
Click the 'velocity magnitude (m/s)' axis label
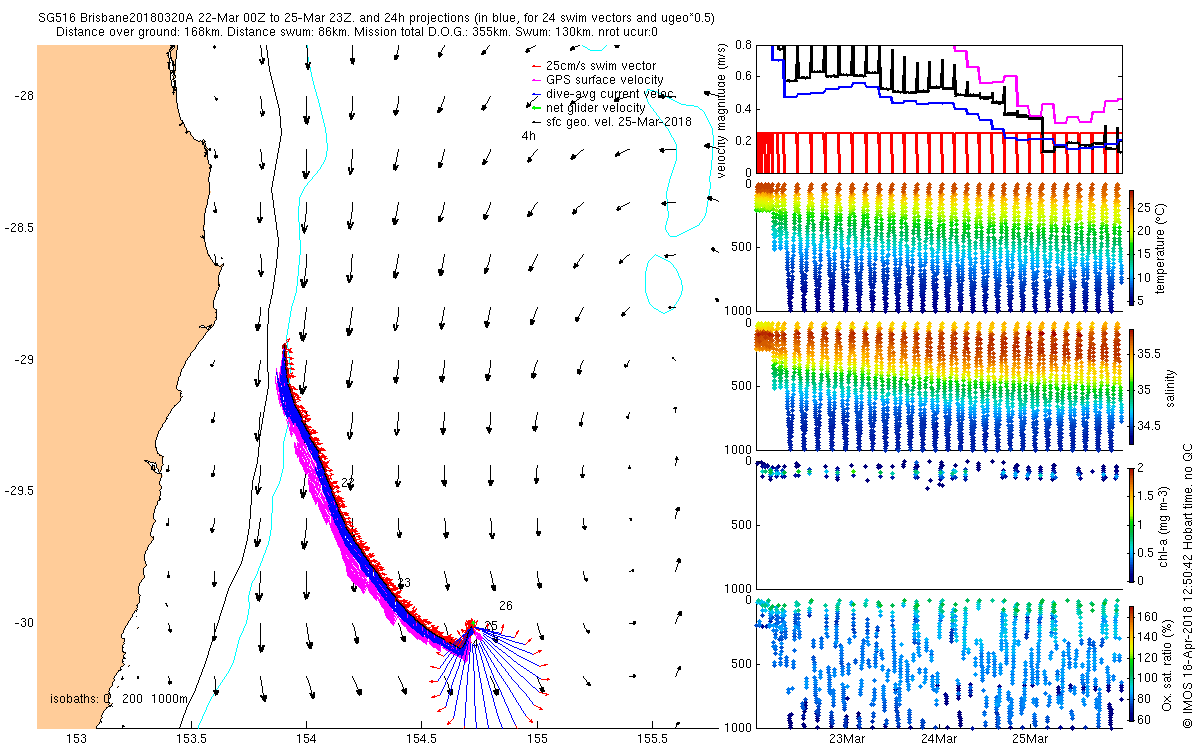tap(722, 112)
